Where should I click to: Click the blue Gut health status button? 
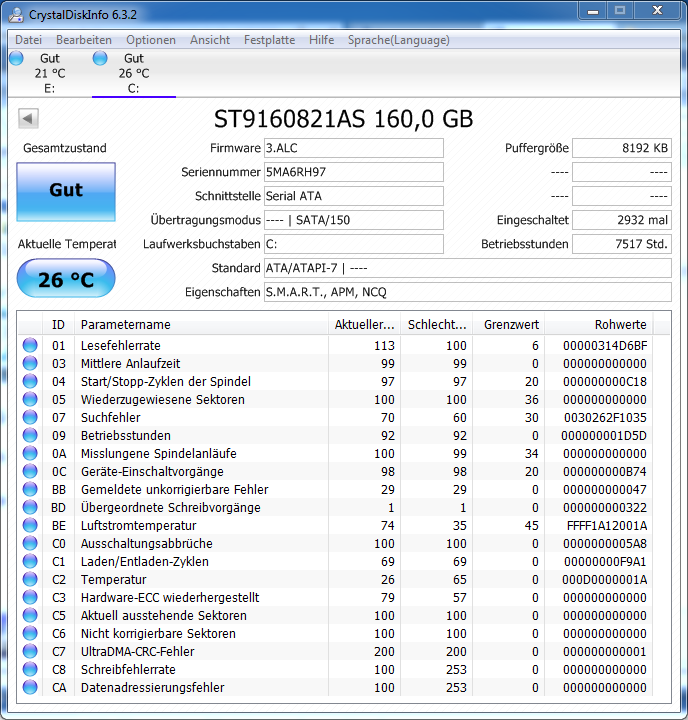[66, 191]
